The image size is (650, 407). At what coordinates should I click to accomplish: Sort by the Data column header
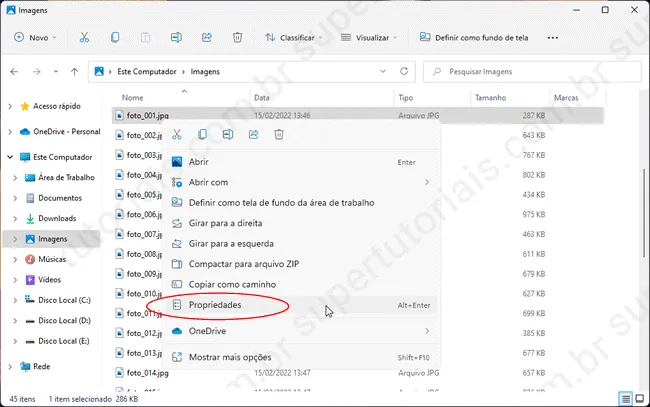pyautogui.click(x=262, y=98)
